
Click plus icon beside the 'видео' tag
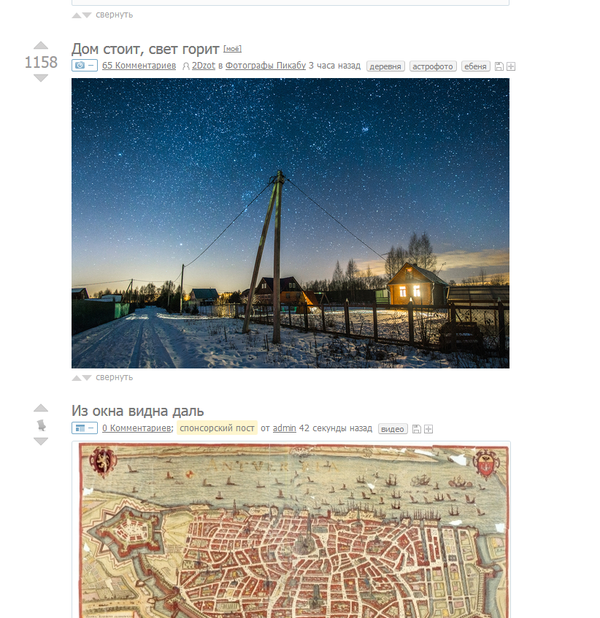click(429, 429)
